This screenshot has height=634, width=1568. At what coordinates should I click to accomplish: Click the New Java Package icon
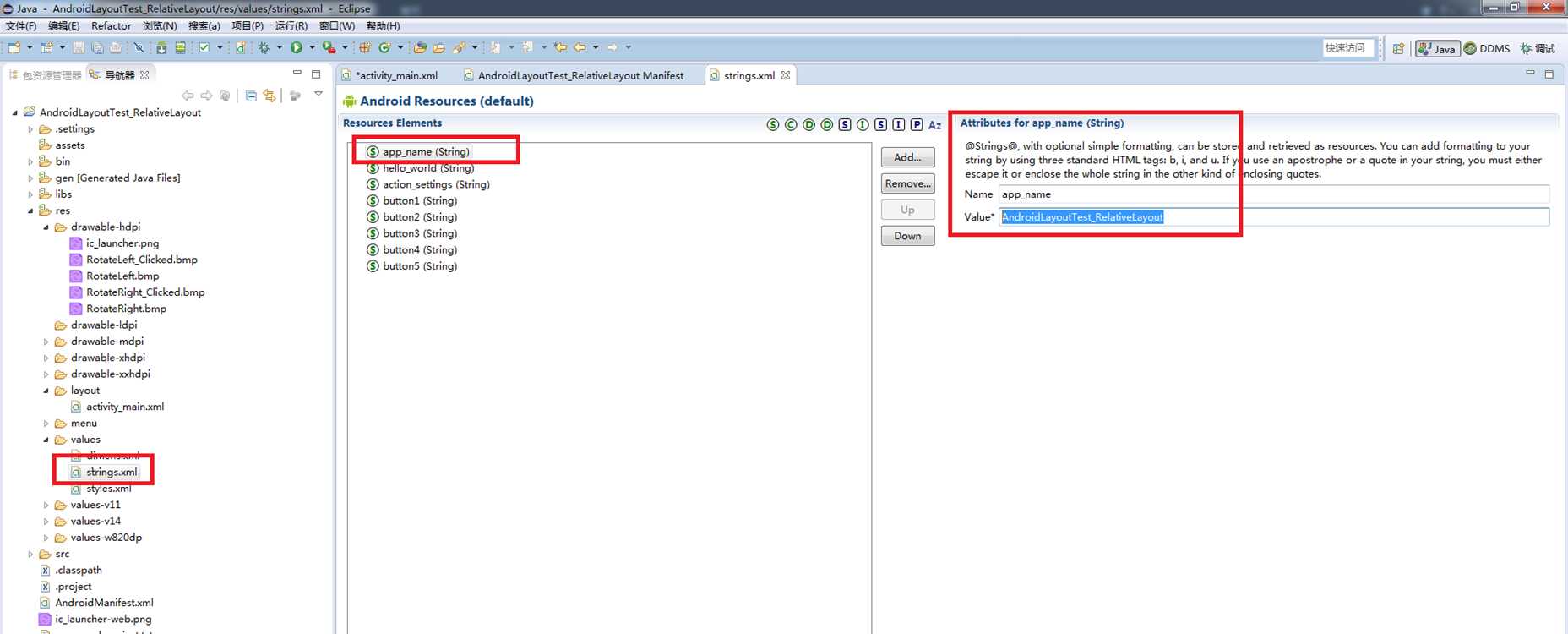[365, 47]
